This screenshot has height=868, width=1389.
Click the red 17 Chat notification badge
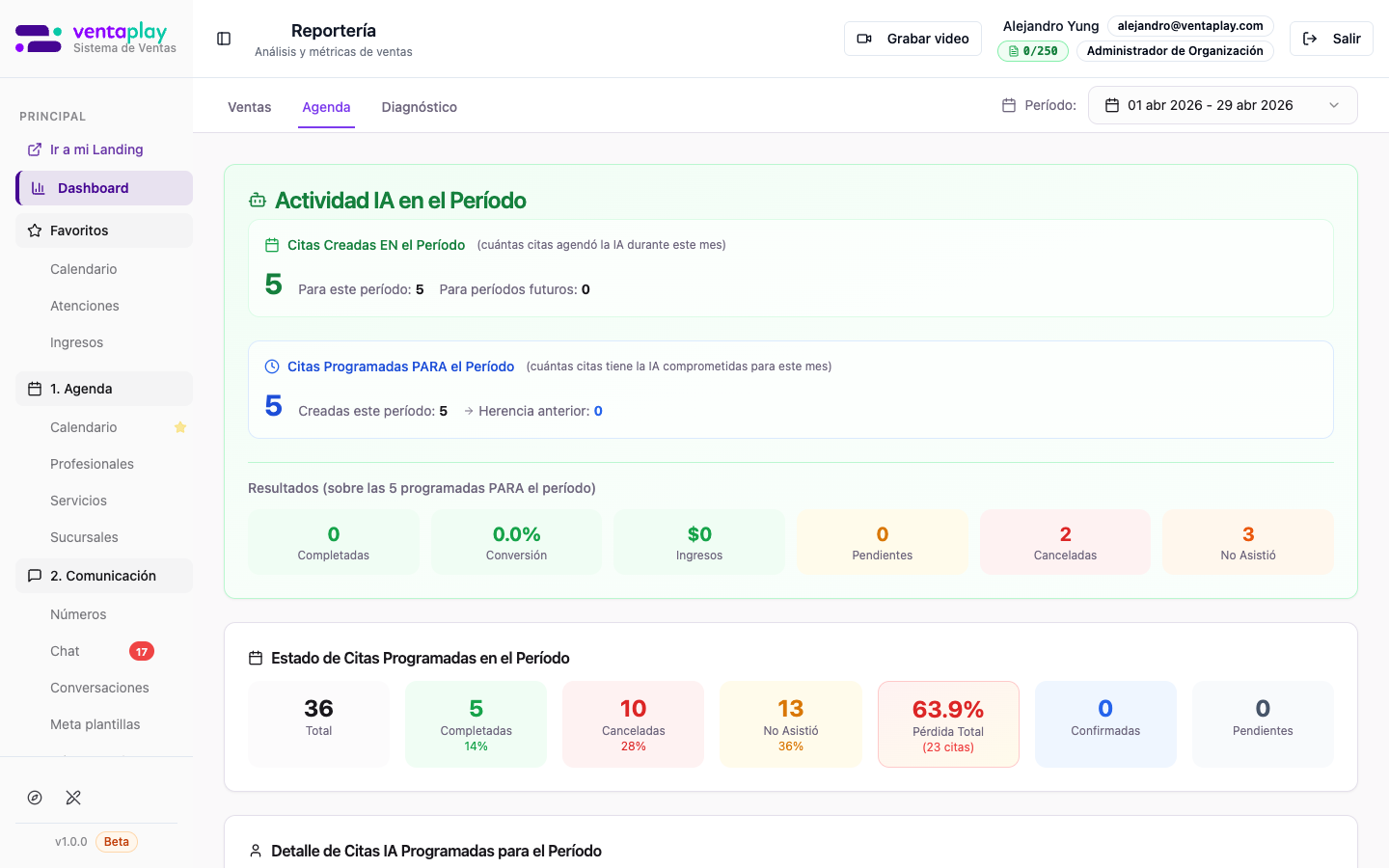pyautogui.click(x=142, y=651)
